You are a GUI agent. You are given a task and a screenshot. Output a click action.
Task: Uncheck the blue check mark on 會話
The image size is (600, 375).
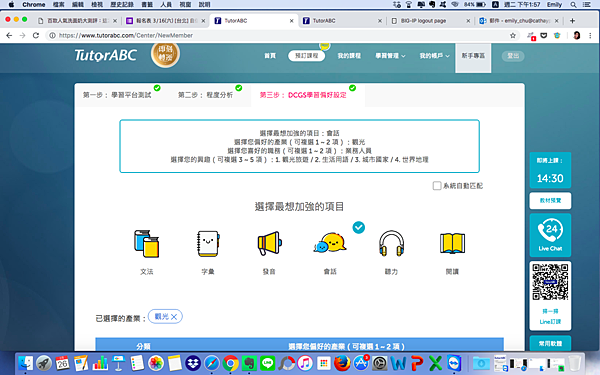[x=359, y=228]
